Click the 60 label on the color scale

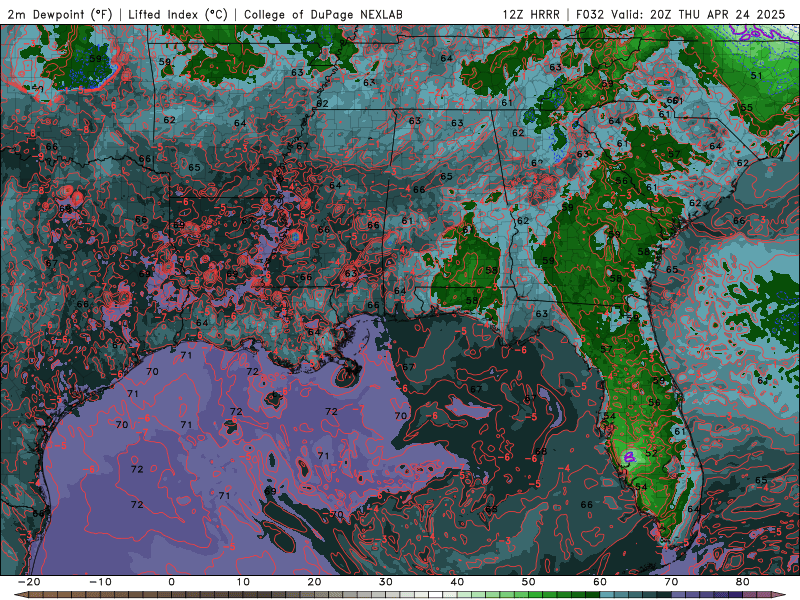click(600, 582)
